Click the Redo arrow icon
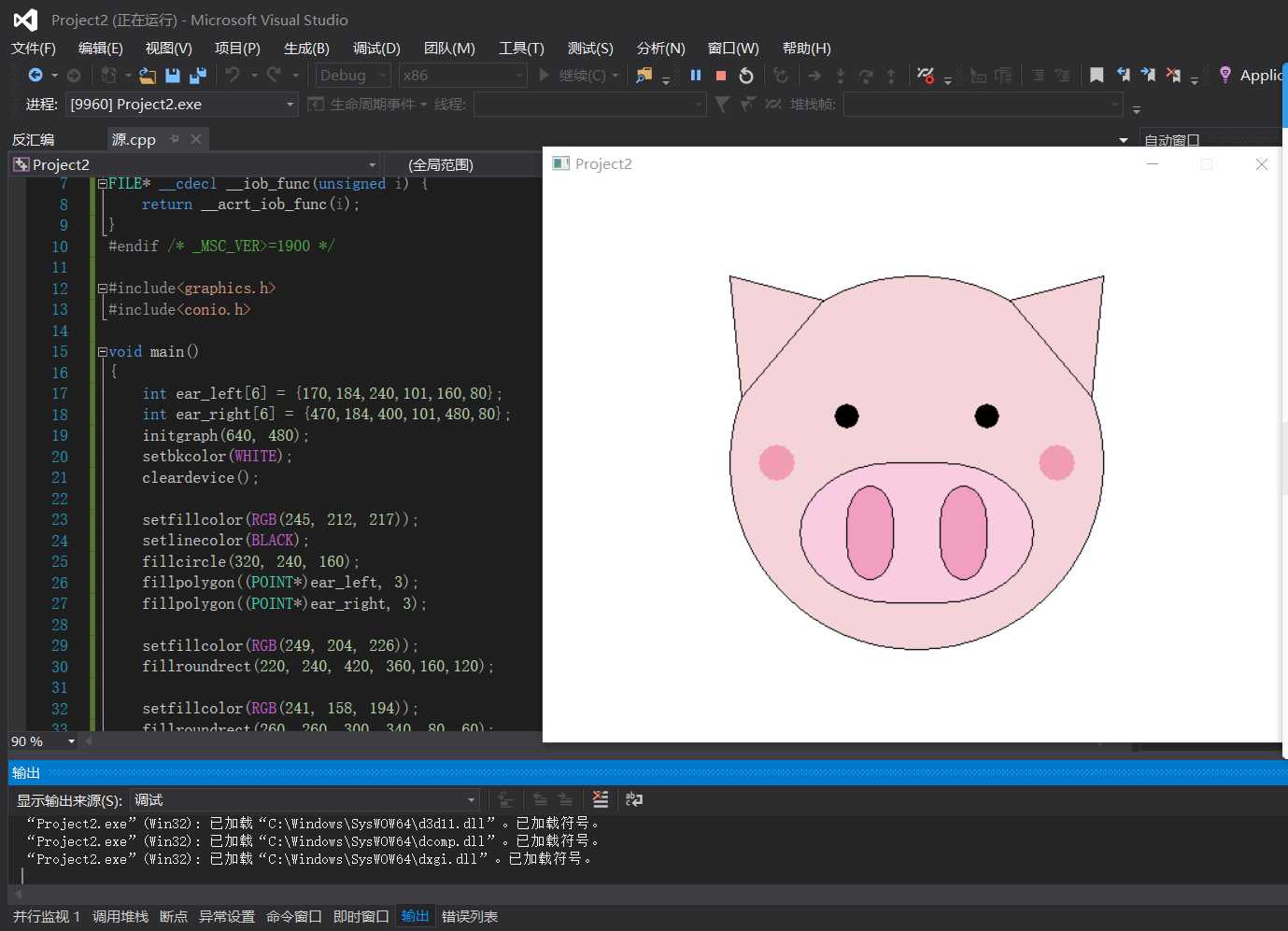 pyautogui.click(x=274, y=75)
